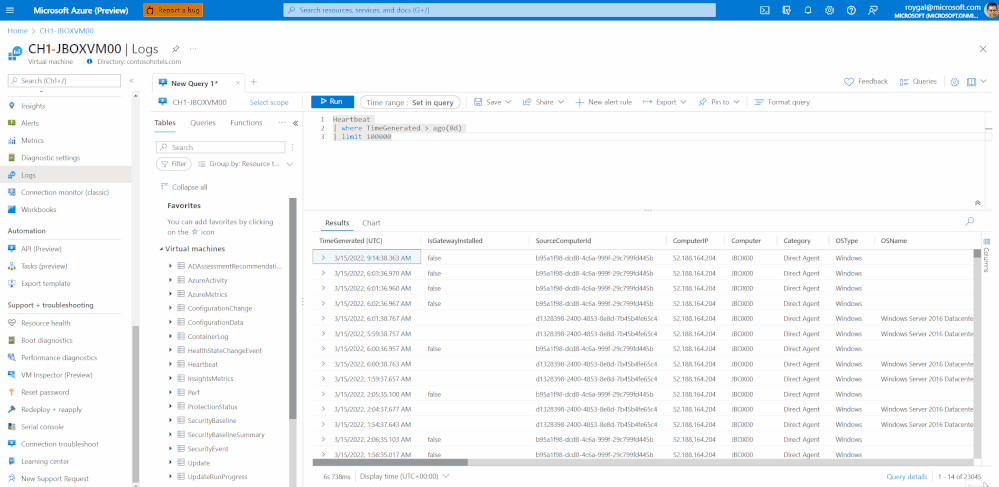Screen dimensions: 999x487
Task: Click the user account avatar
Action: tap(990, 10)
